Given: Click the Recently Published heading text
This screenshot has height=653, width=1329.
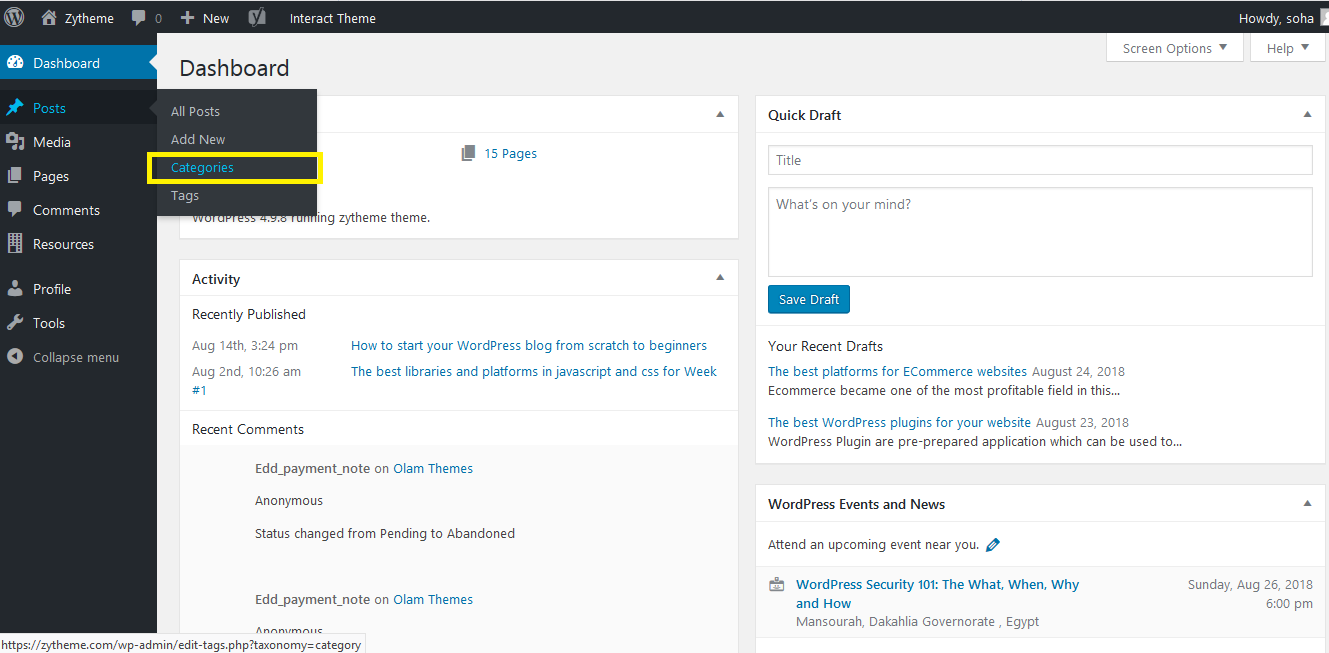Looking at the screenshot, I should [249, 314].
